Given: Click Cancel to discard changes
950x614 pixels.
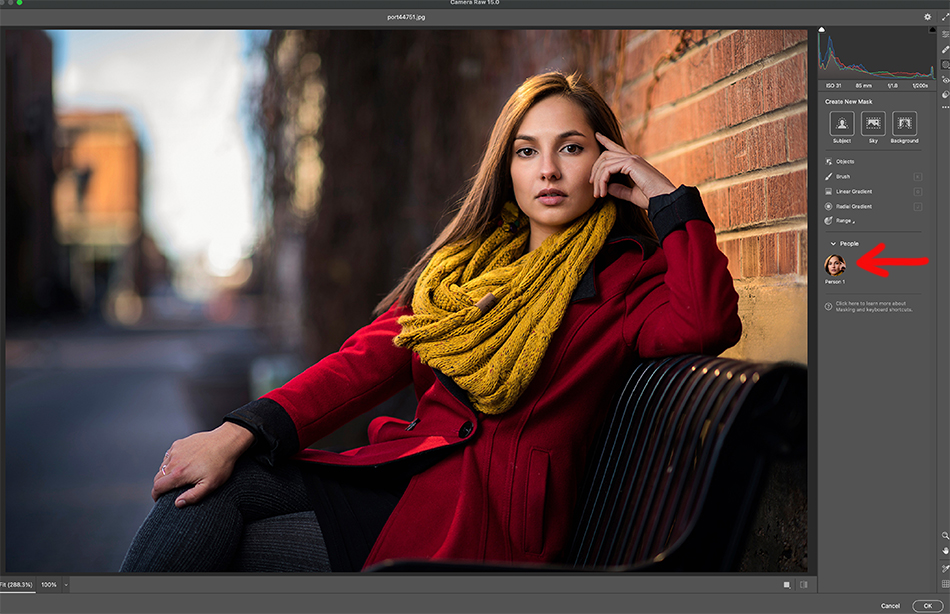Looking at the screenshot, I should pyautogui.click(x=890, y=606).
